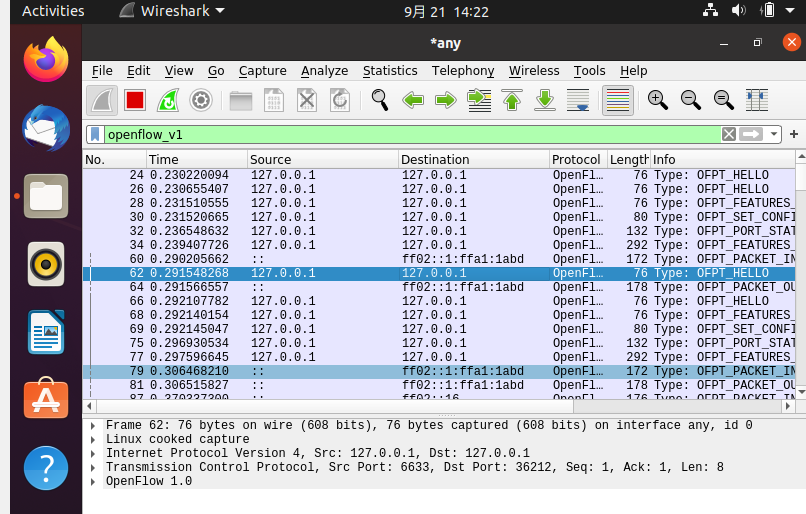Click the packet list vertical scrollbar
The image size is (806, 514).
801,177
